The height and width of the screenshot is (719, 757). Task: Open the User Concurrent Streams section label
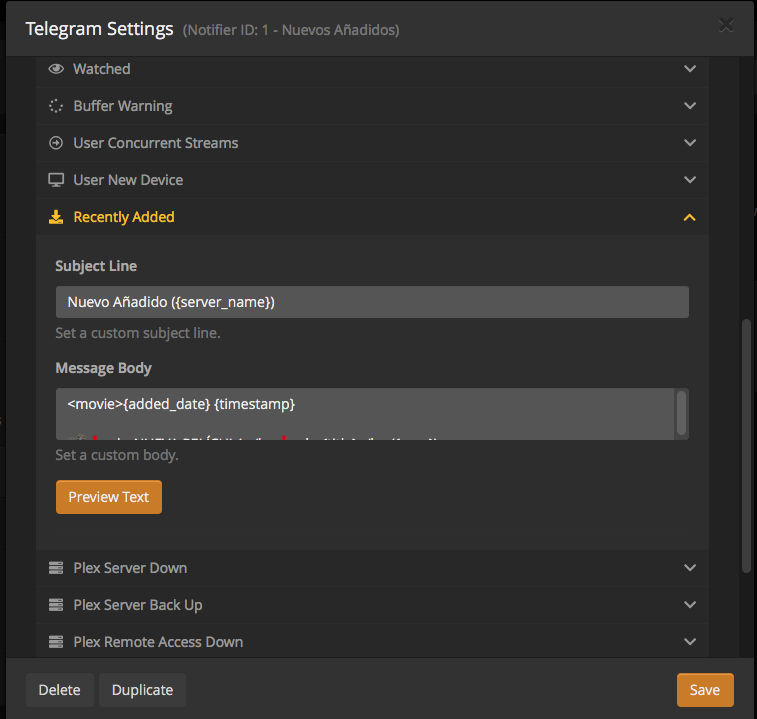tap(155, 143)
